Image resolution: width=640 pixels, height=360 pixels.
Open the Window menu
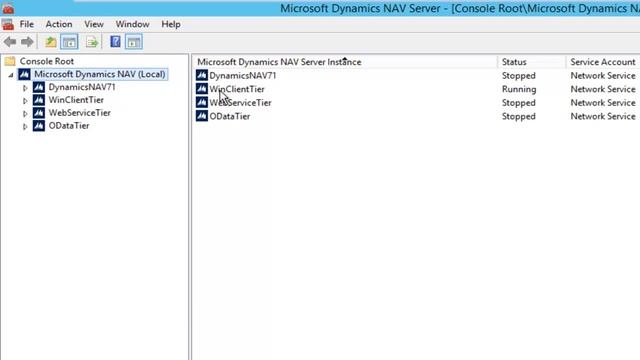click(132, 24)
